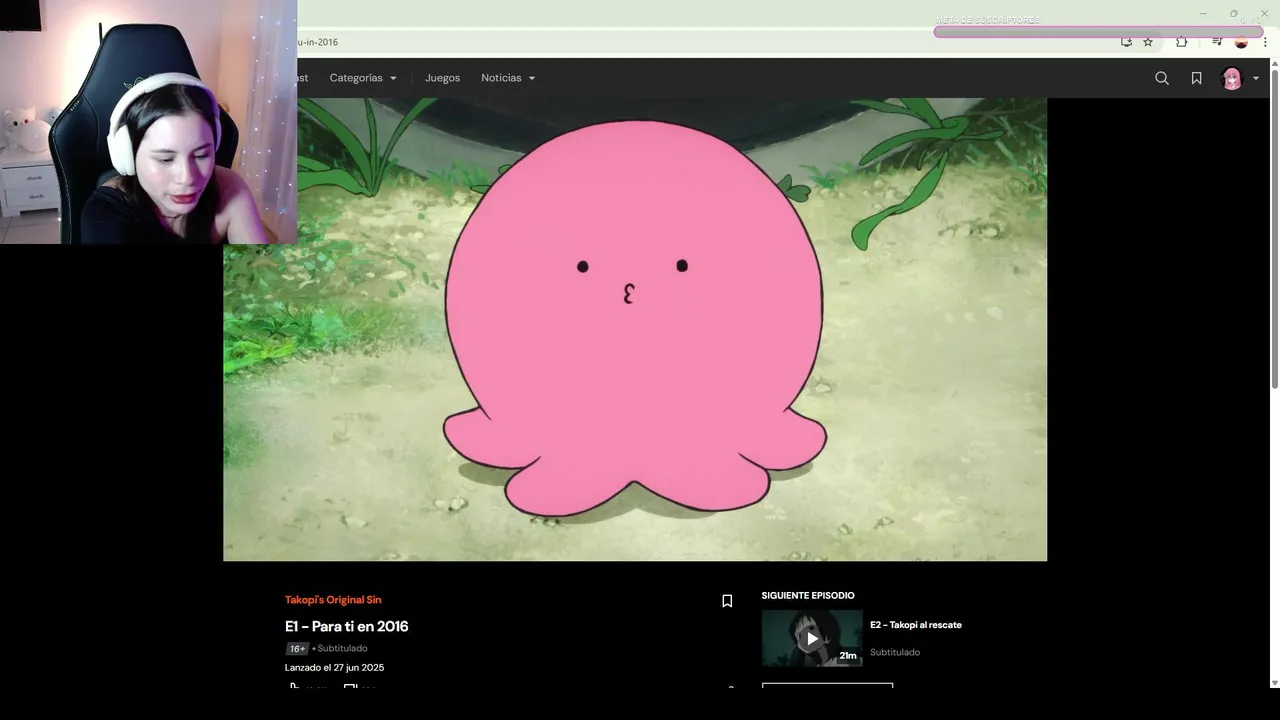Open E2 - Takopi al rescate title
The image size is (1280, 720).
pyautogui.click(x=916, y=625)
